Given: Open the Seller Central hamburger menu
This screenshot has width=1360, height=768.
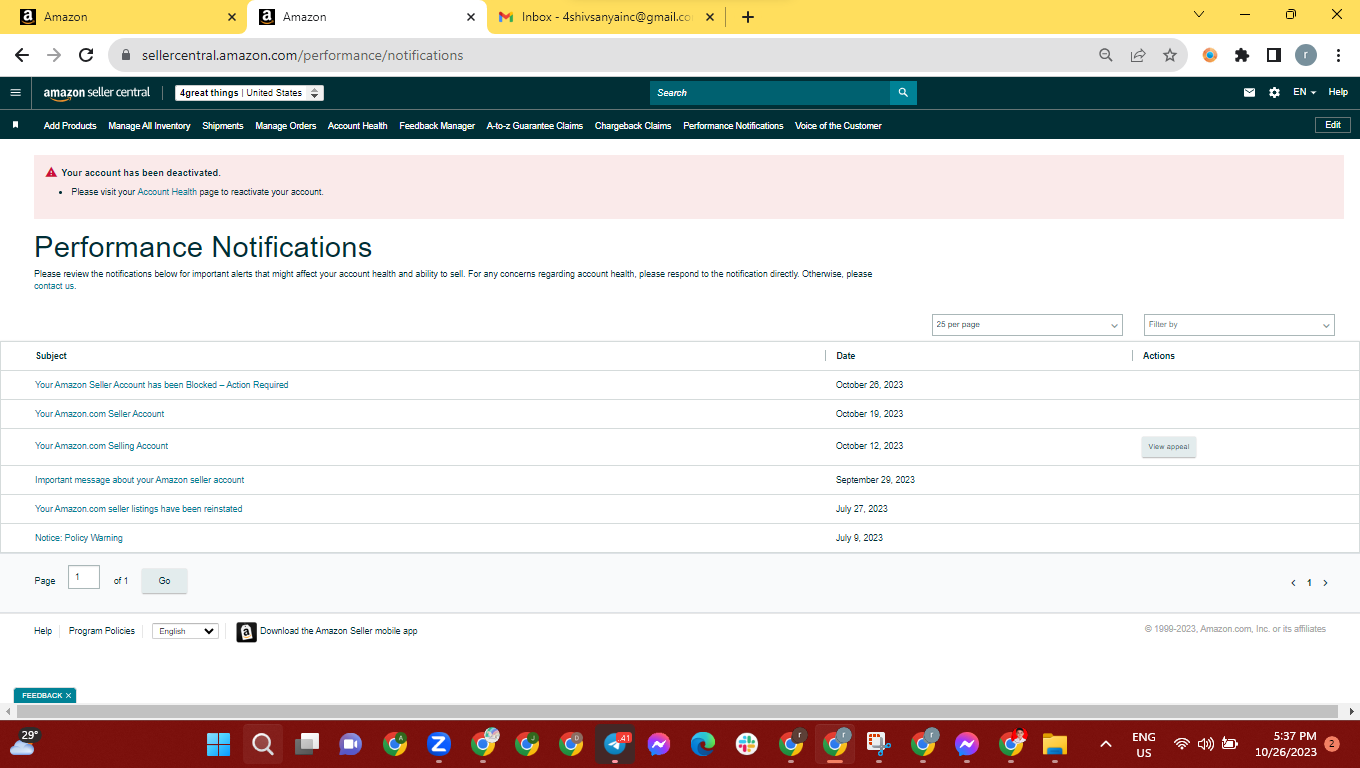Looking at the screenshot, I should point(15,92).
